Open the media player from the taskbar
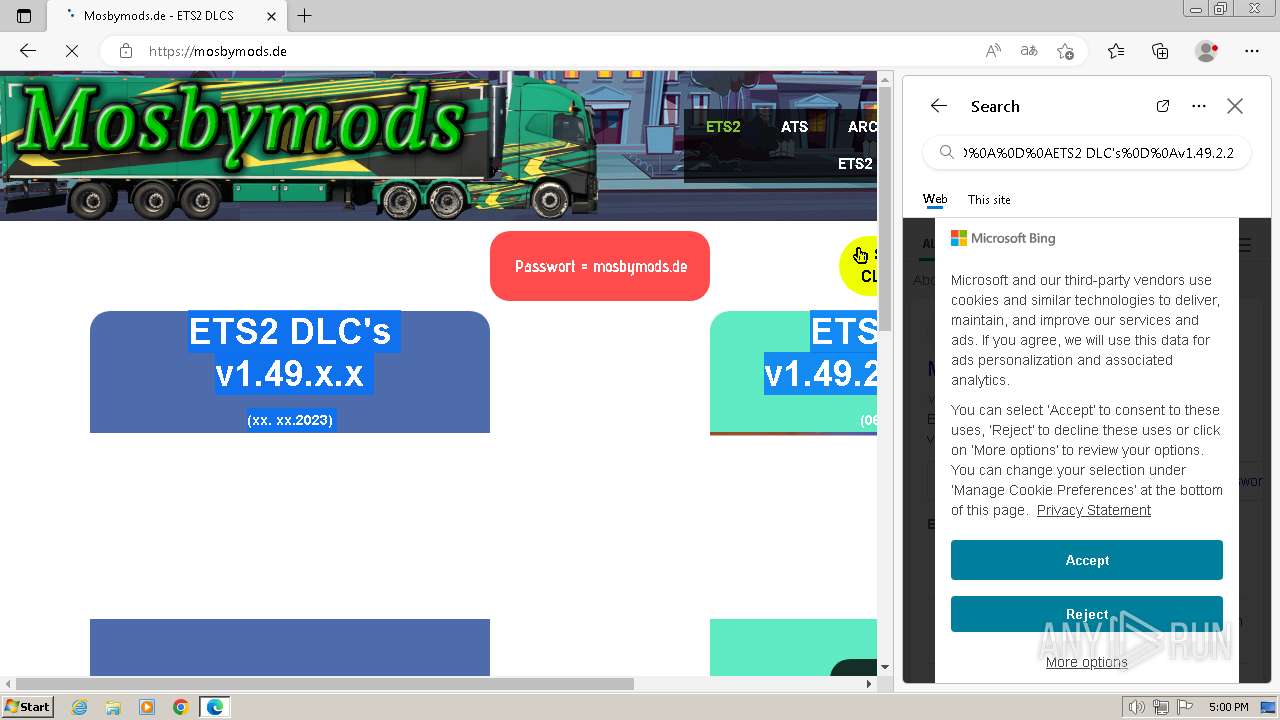 [x=147, y=707]
